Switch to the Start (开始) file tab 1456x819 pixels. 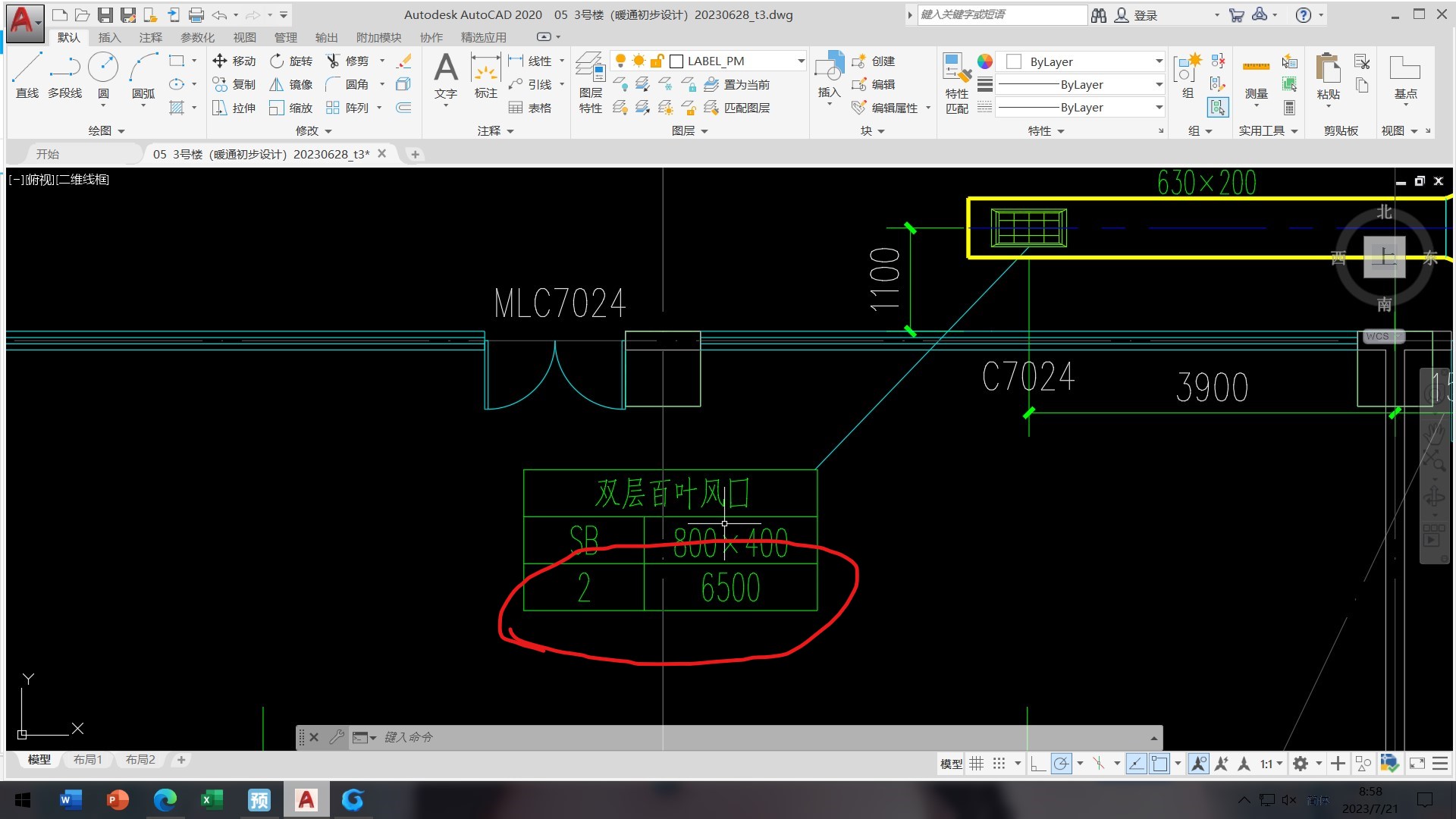click(47, 154)
